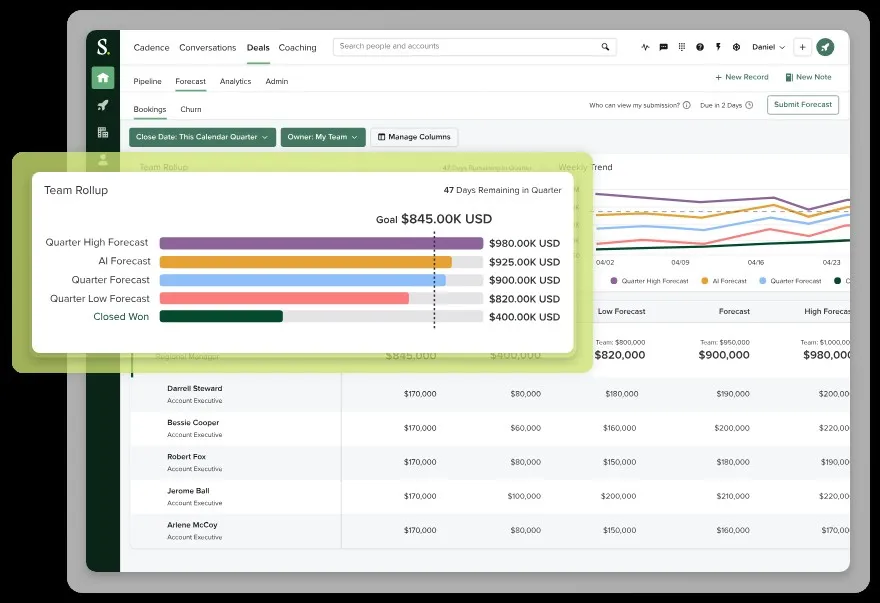
Task: Open the Owner: My Team filter
Action: coord(323,137)
